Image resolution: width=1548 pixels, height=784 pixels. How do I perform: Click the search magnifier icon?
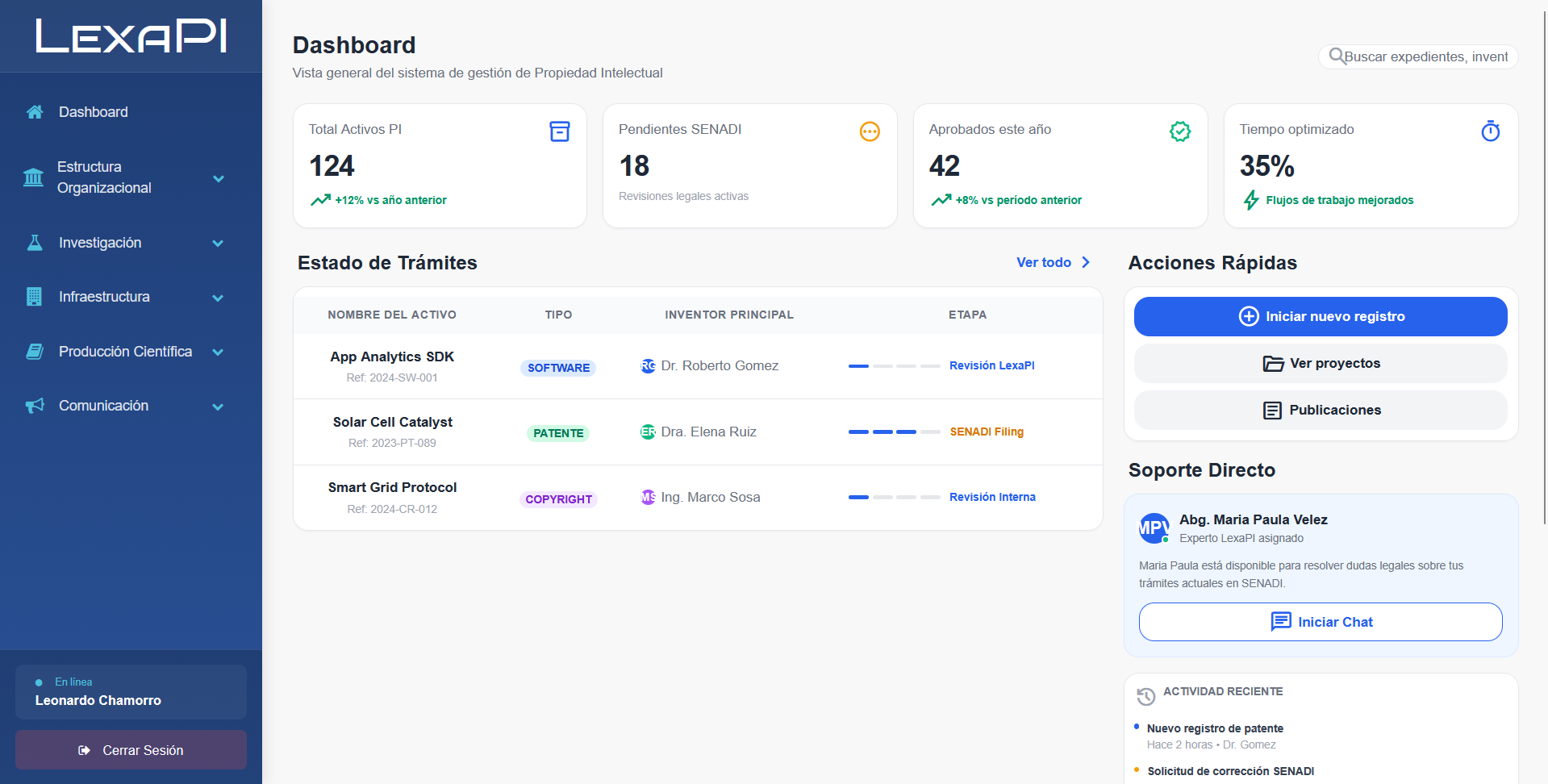[x=1337, y=56]
